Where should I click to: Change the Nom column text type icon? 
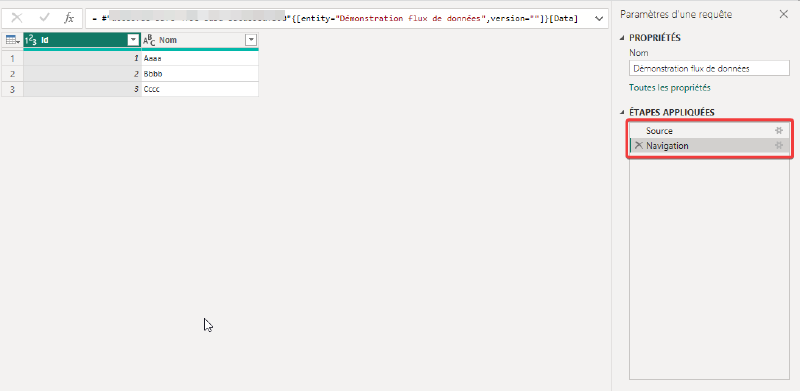click(149, 40)
